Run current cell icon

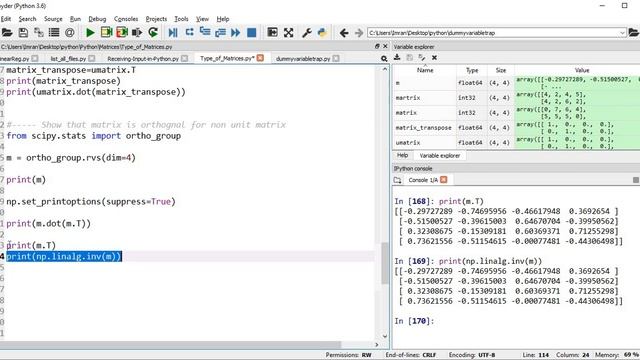(x=106, y=32)
